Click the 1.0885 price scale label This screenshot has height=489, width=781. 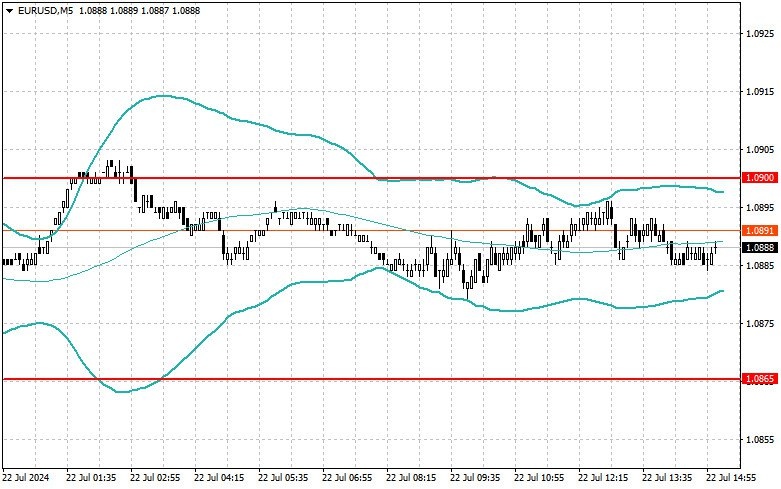(760, 265)
